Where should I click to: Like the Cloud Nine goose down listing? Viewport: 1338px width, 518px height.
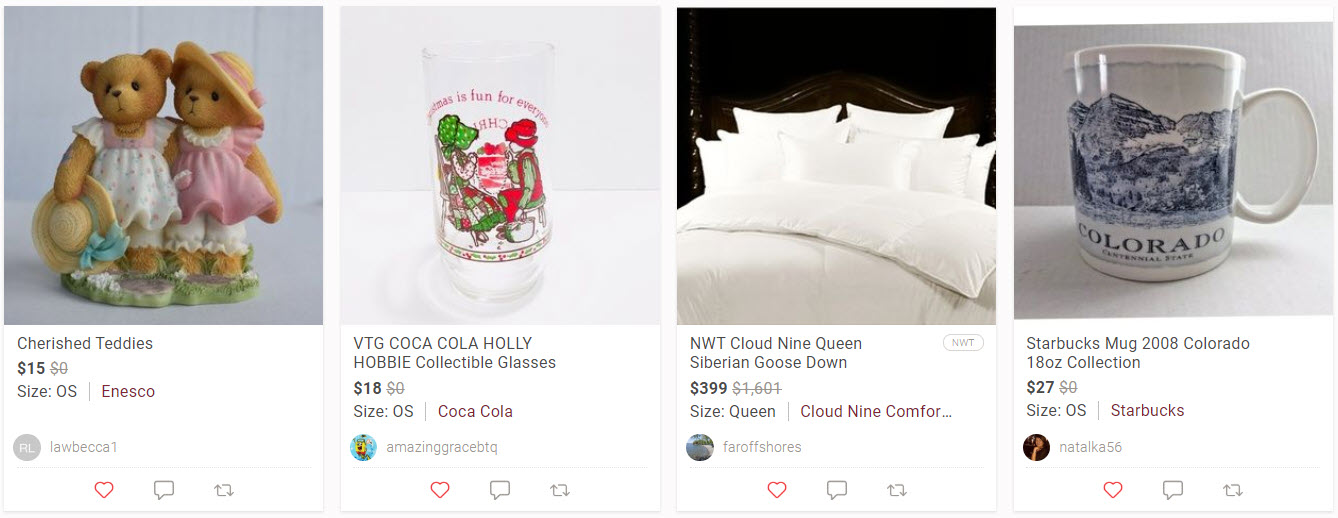coord(777,490)
